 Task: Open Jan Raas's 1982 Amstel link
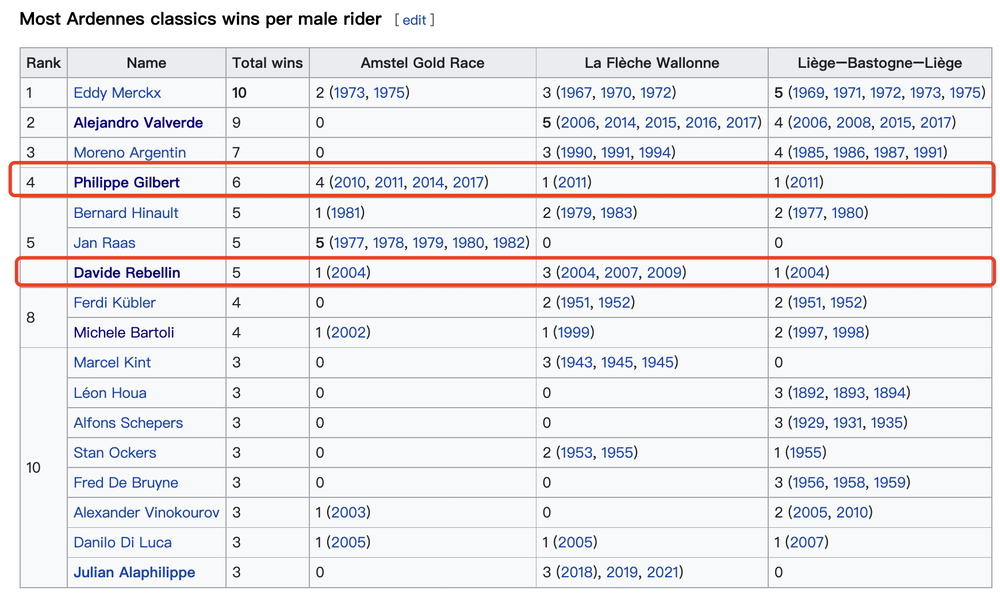(509, 242)
